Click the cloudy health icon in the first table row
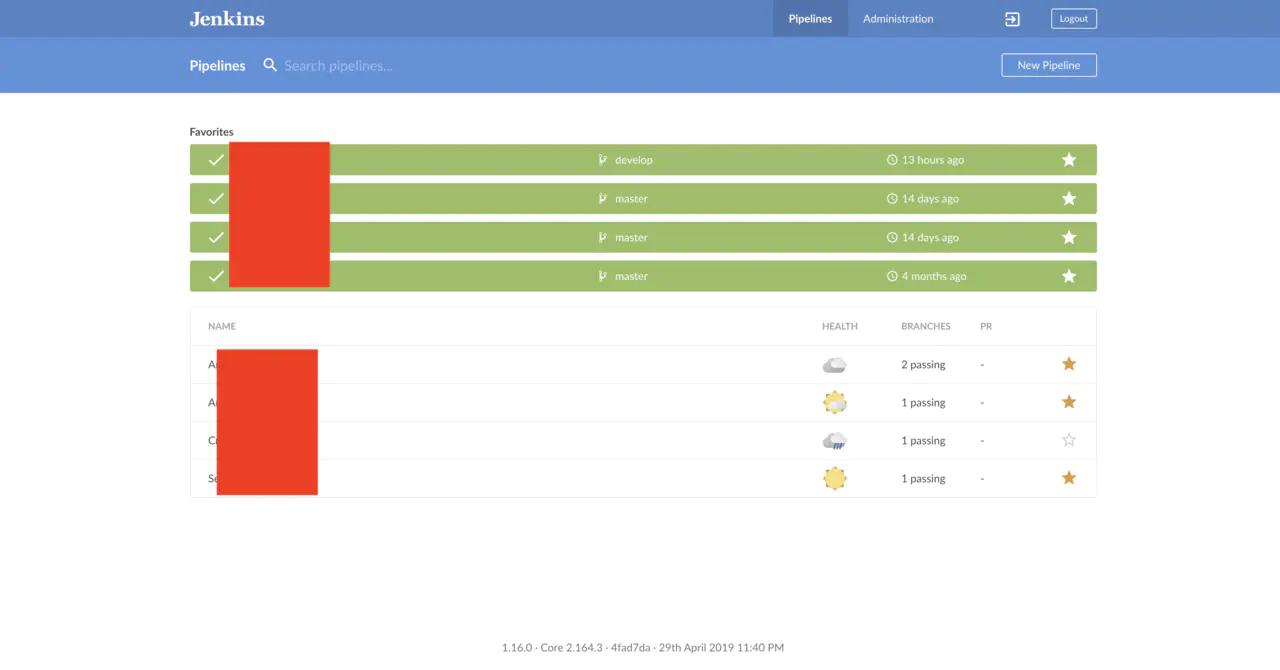The width and height of the screenshot is (1280, 670). coord(834,364)
